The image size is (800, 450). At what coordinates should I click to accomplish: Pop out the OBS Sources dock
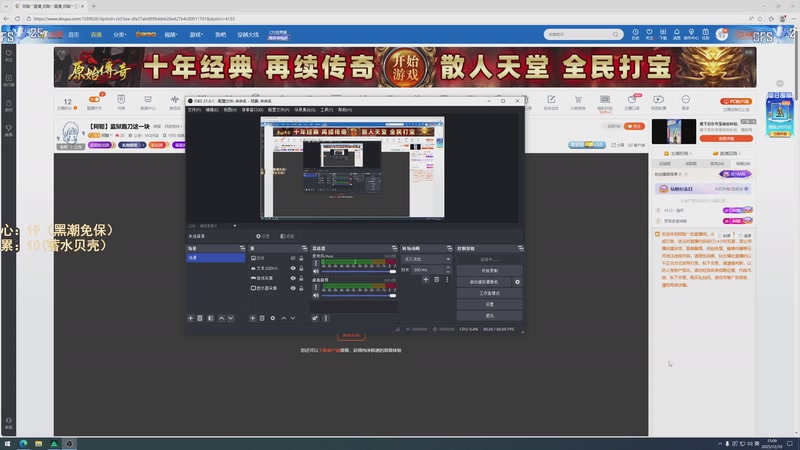click(x=304, y=248)
